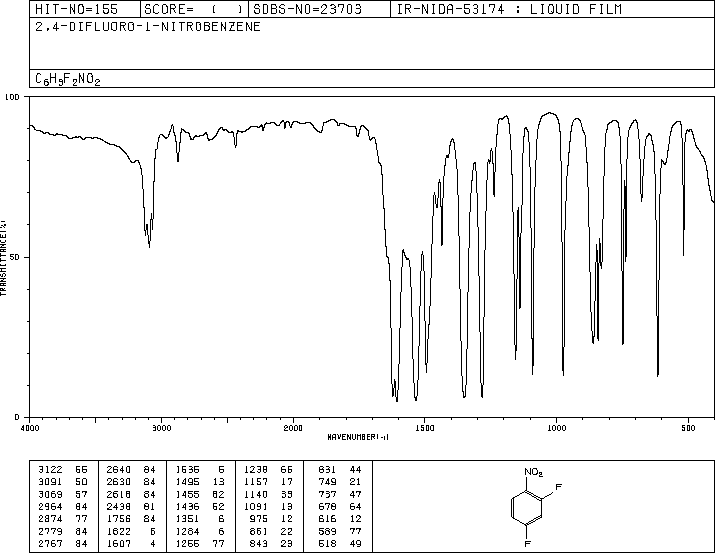The height and width of the screenshot is (553, 715).
Task: Select the WAVENUMBER x-axis title
Action: [358, 437]
